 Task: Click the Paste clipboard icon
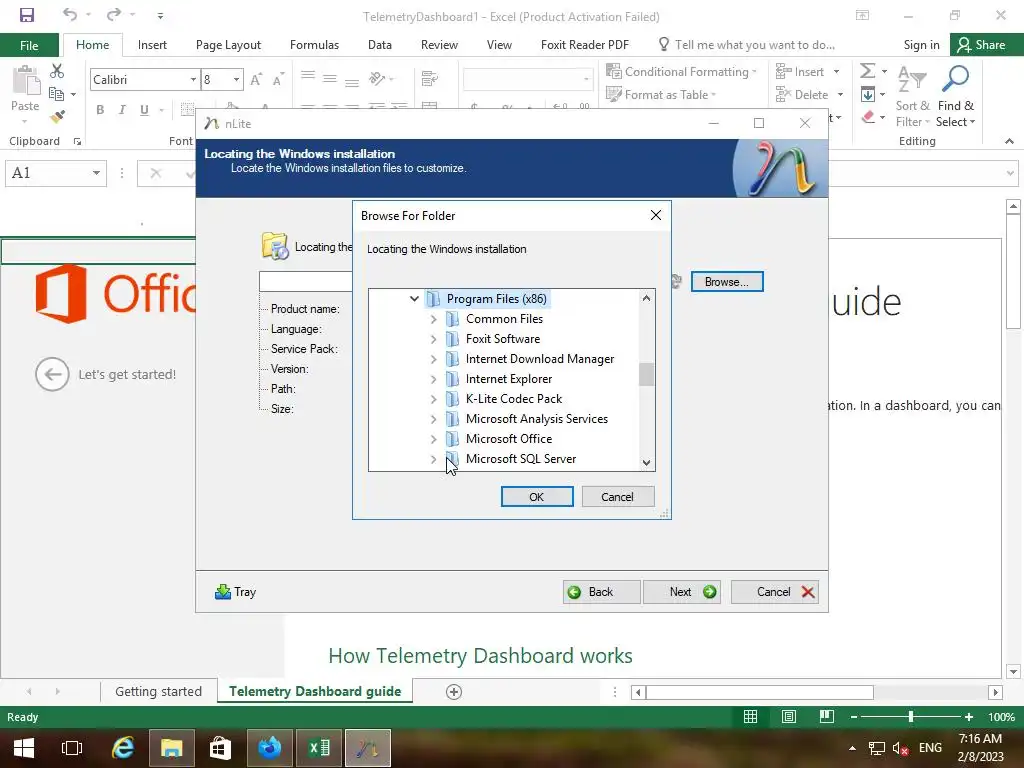pyautogui.click(x=25, y=82)
